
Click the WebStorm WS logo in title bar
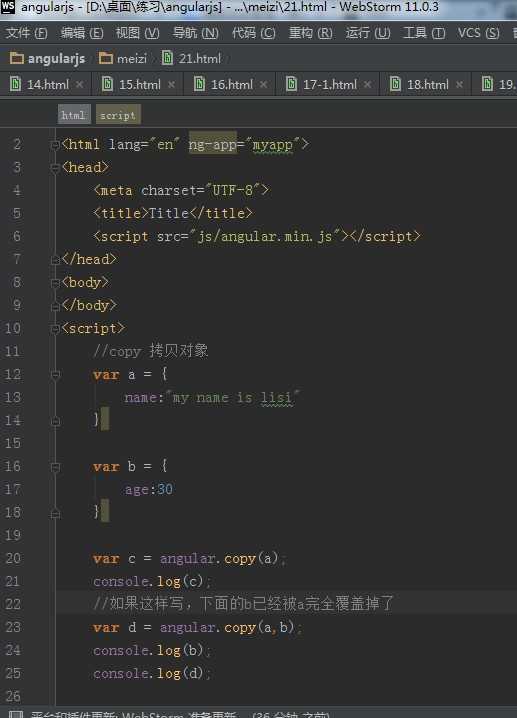click(x=8, y=7)
